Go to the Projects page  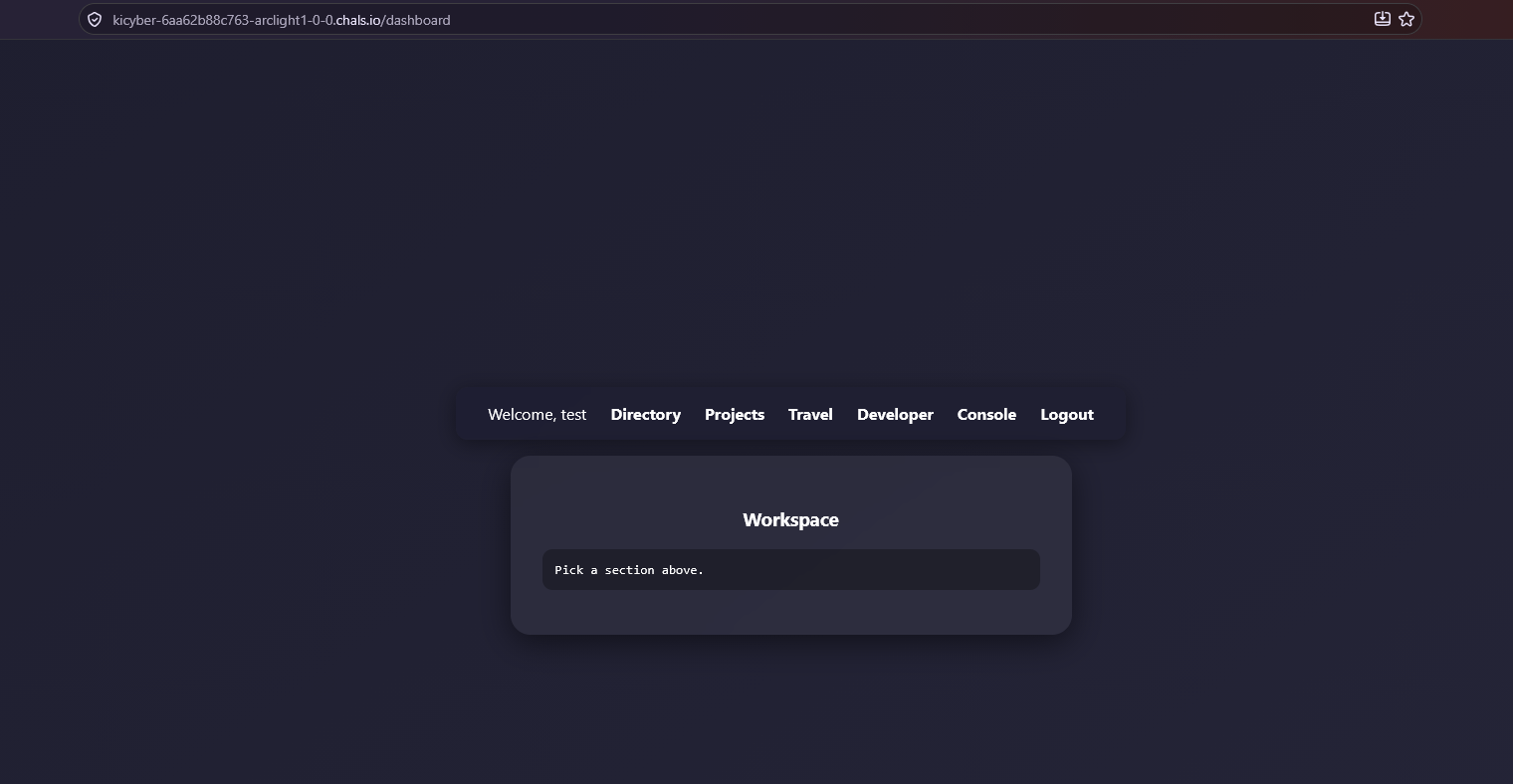[735, 415]
